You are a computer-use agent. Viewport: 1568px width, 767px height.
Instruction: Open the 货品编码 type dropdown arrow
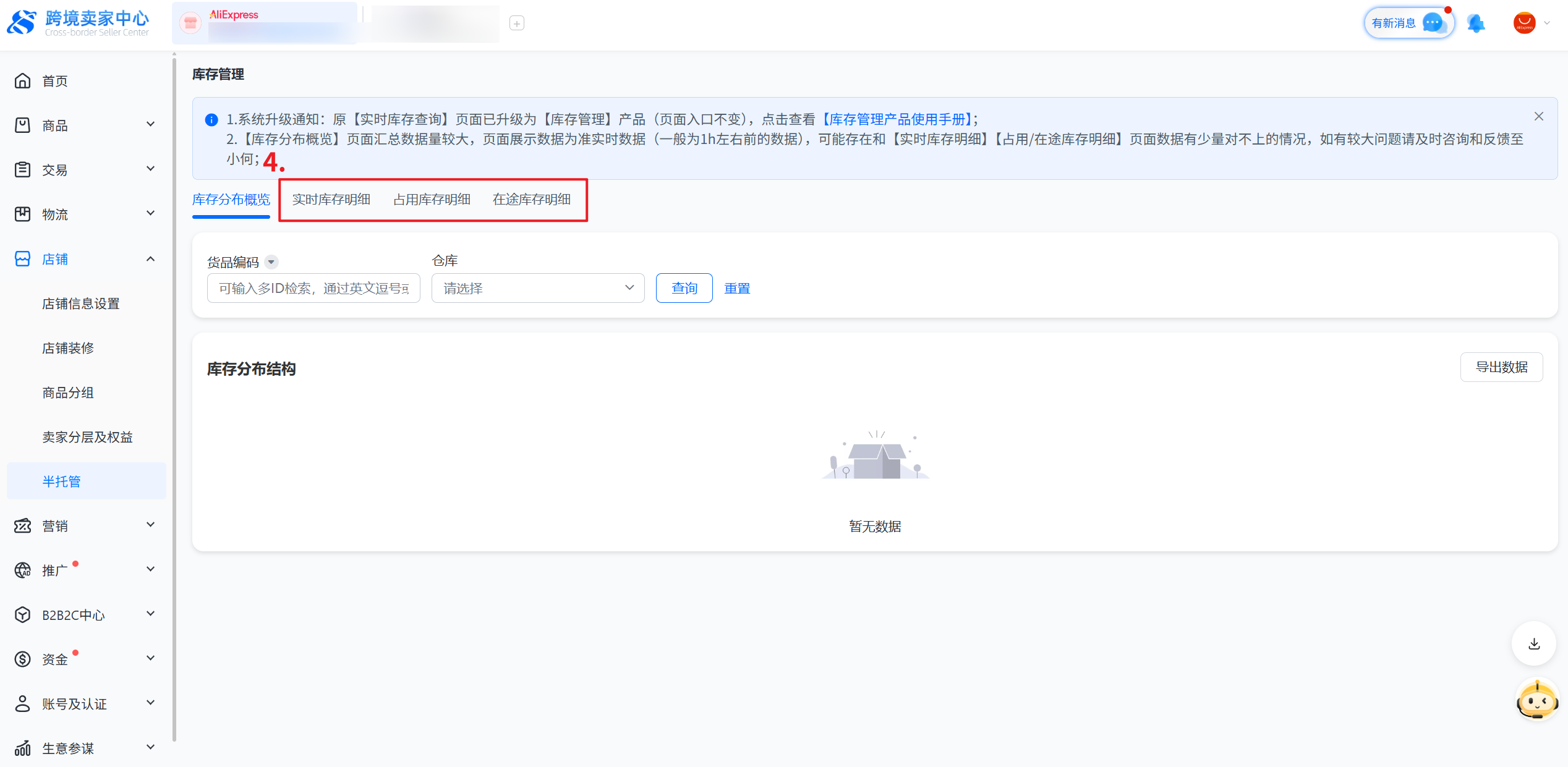[x=271, y=262]
